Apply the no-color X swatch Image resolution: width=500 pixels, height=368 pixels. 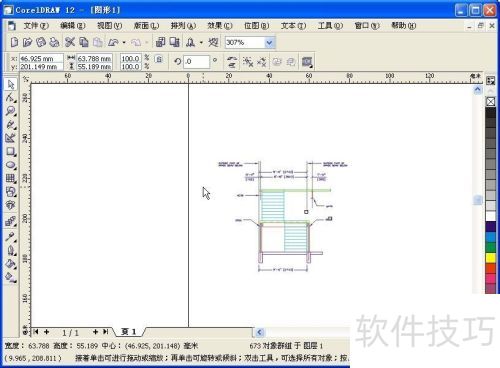click(x=491, y=101)
